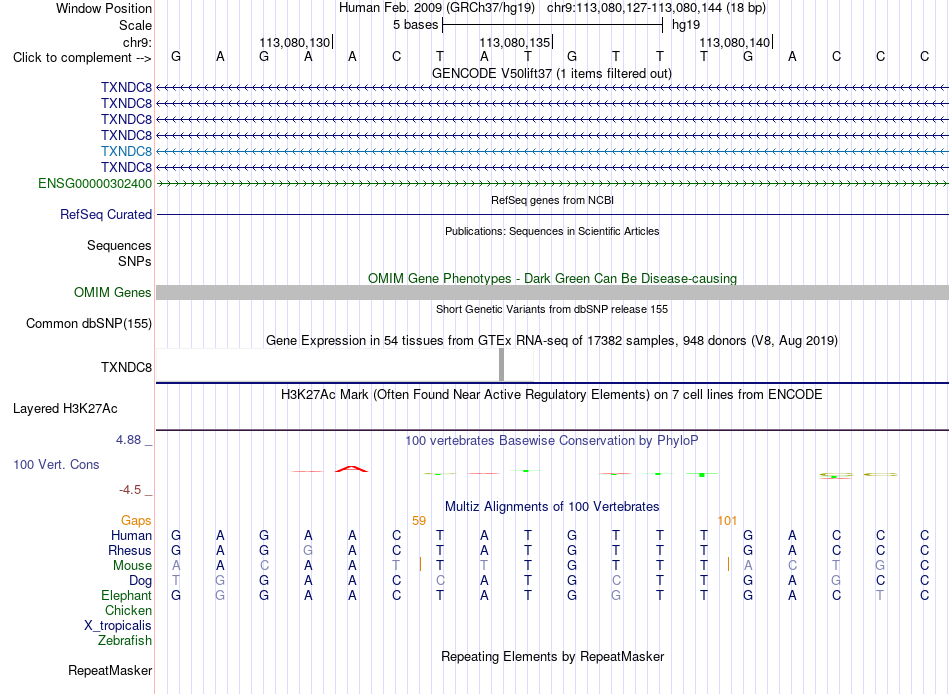
Task: Click the Common dbSNP(155) label
Action: (88, 324)
